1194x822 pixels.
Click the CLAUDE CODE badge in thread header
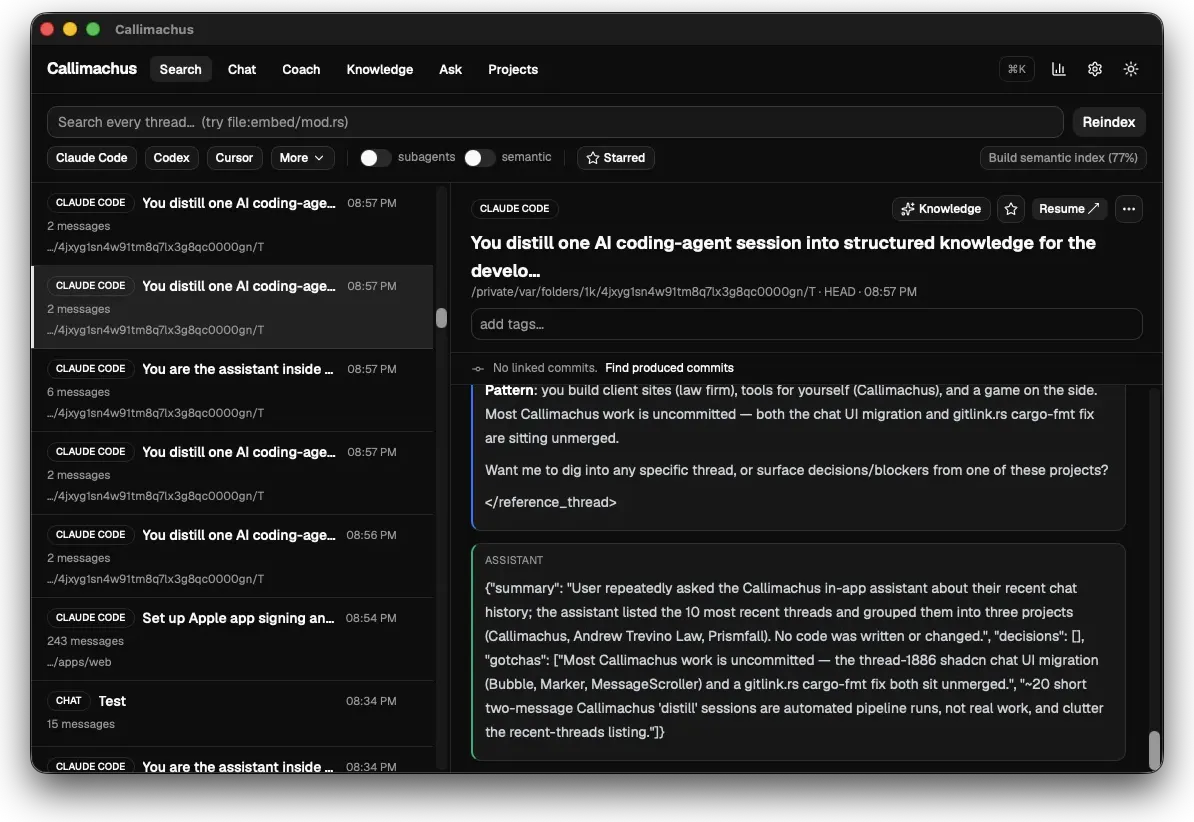514,209
